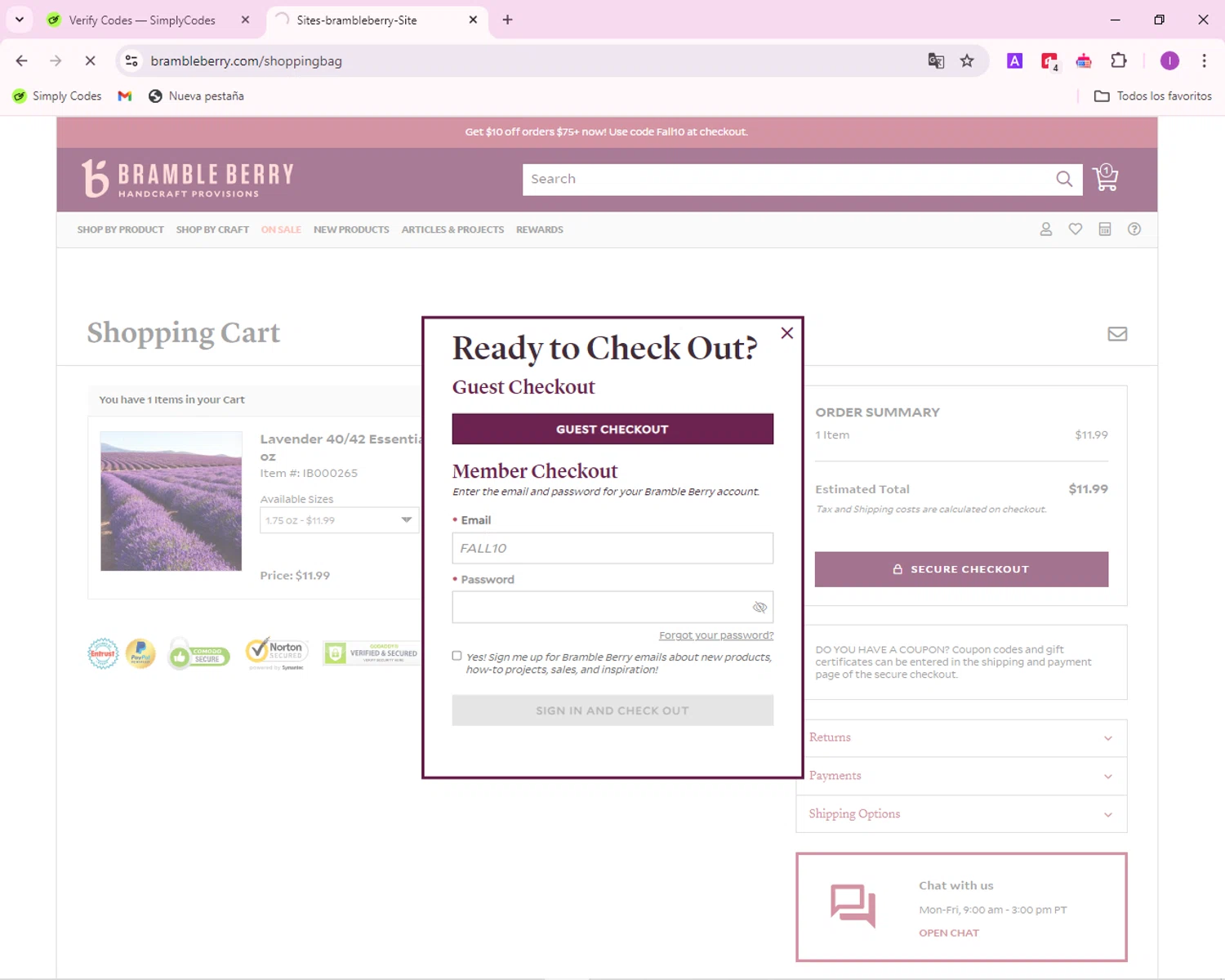Click the Fall10 promo banner text
This screenshot has height=980, width=1225.
tap(606, 131)
